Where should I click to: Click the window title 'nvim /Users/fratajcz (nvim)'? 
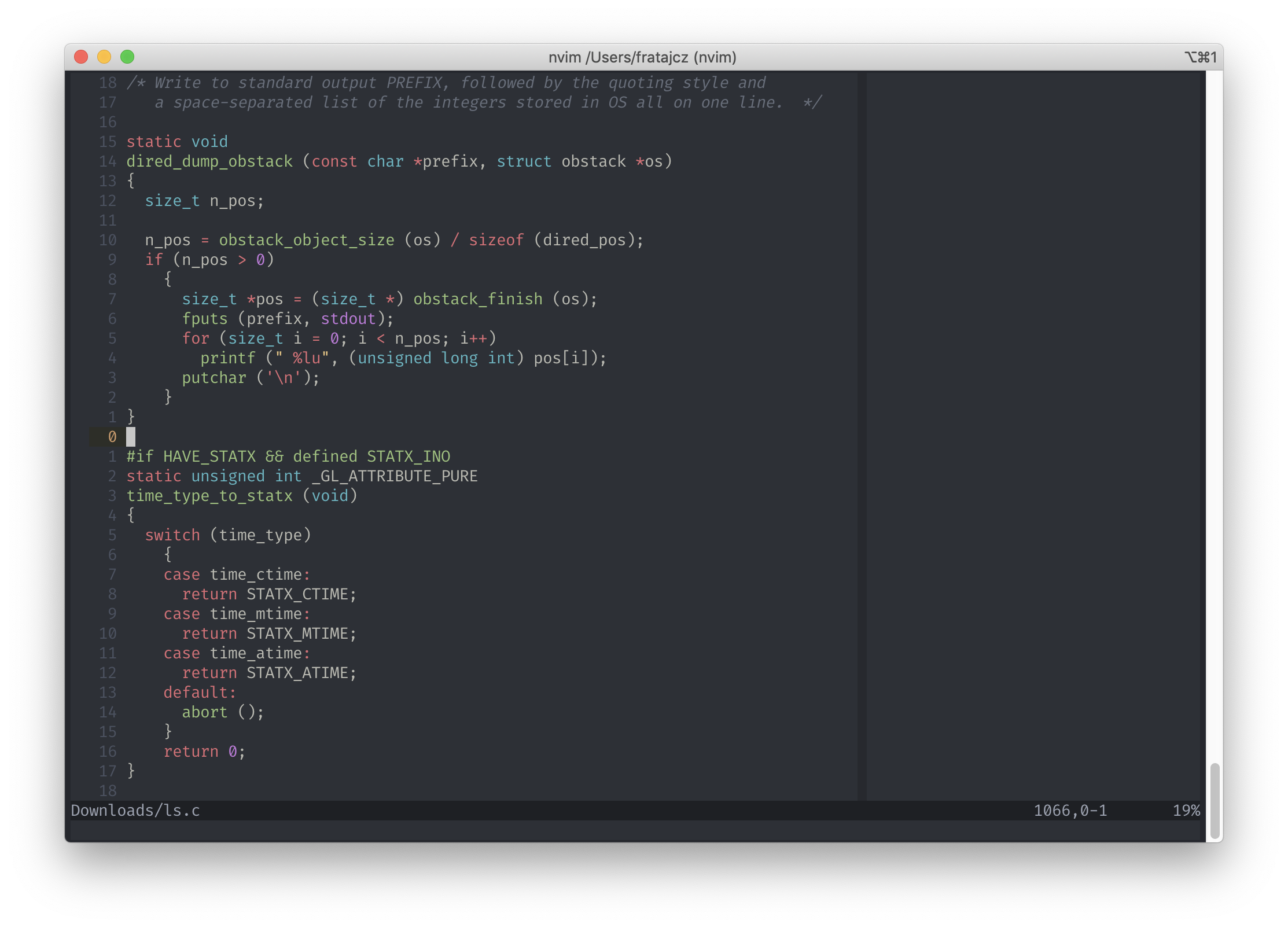click(642, 57)
